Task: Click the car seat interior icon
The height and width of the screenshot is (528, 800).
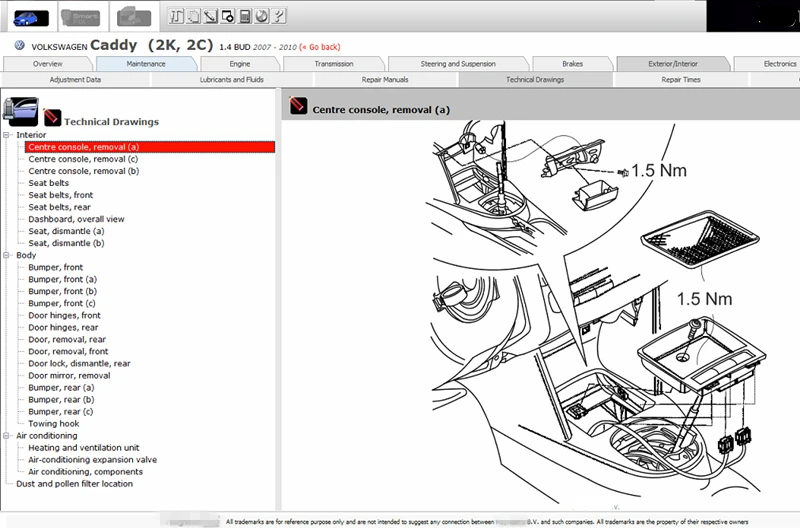Action: click(x=20, y=112)
